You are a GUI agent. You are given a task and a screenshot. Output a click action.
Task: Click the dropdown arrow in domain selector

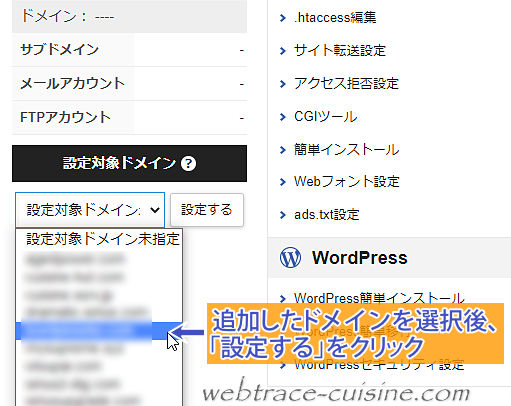click(x=155, y=210)
